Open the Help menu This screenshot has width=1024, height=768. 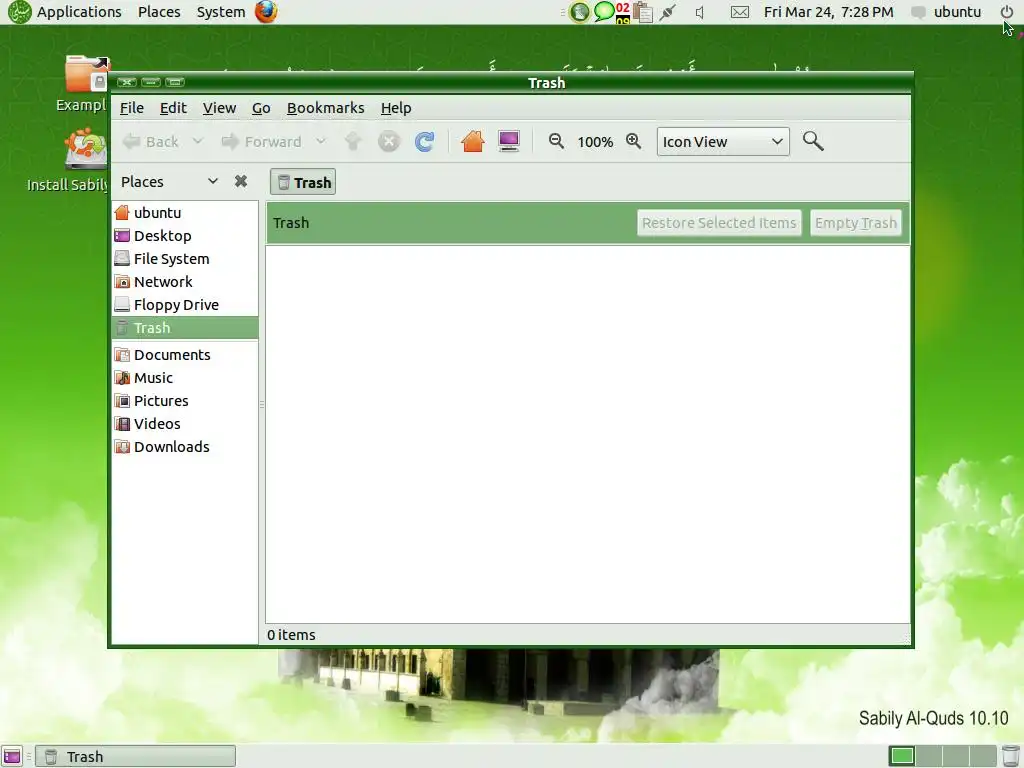pos(396,108)
